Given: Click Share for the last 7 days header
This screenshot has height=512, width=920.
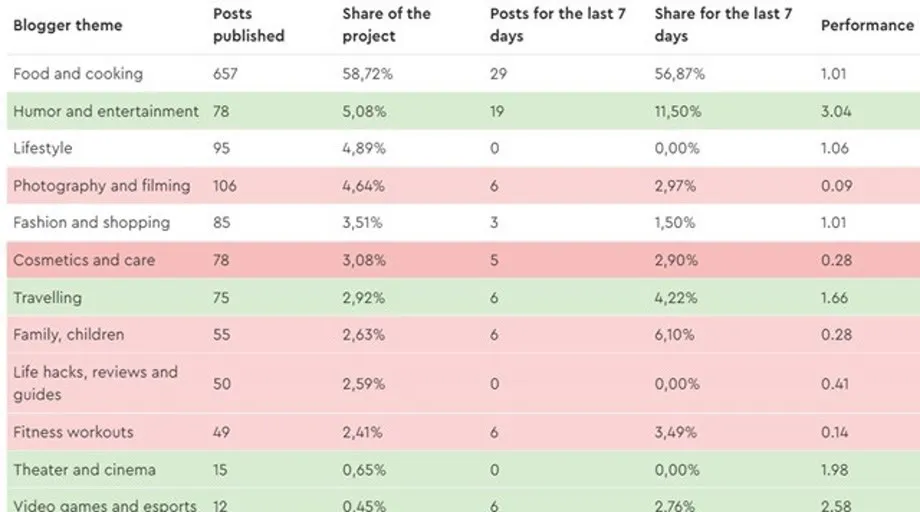Looking at the screenshot, I should point(724,25).
